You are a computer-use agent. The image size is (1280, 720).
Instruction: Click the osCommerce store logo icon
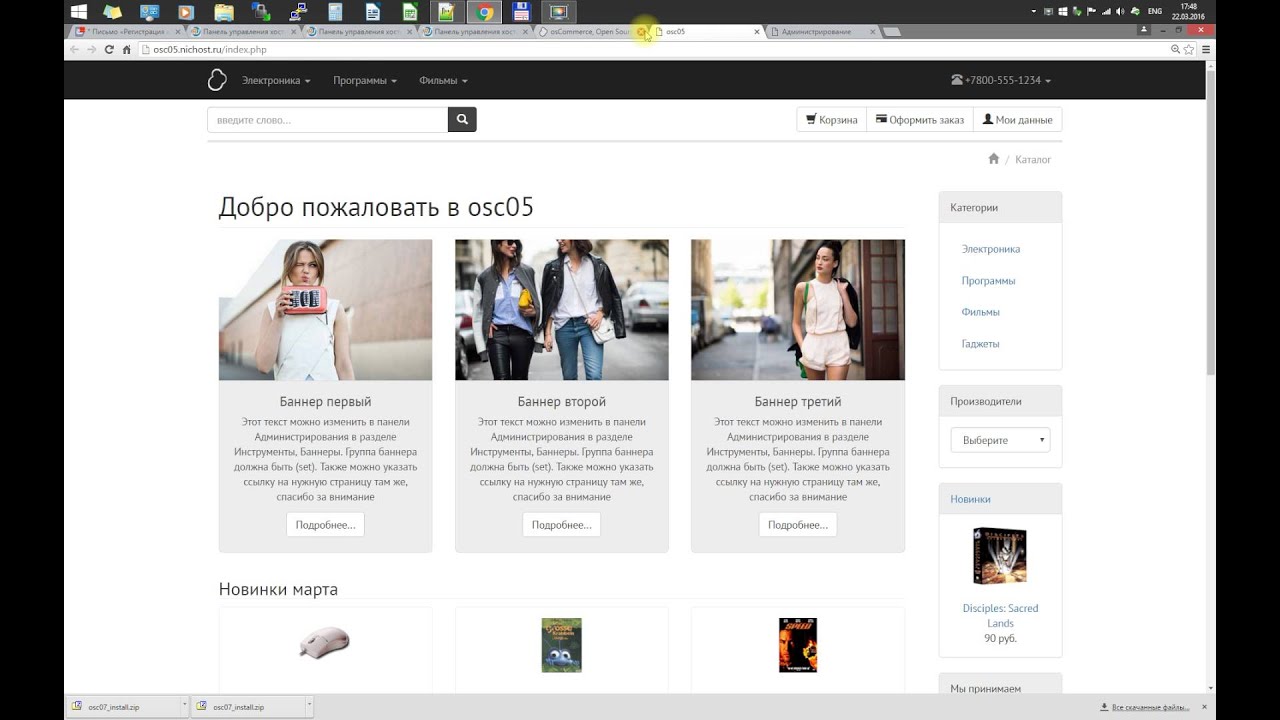(216, 80)
